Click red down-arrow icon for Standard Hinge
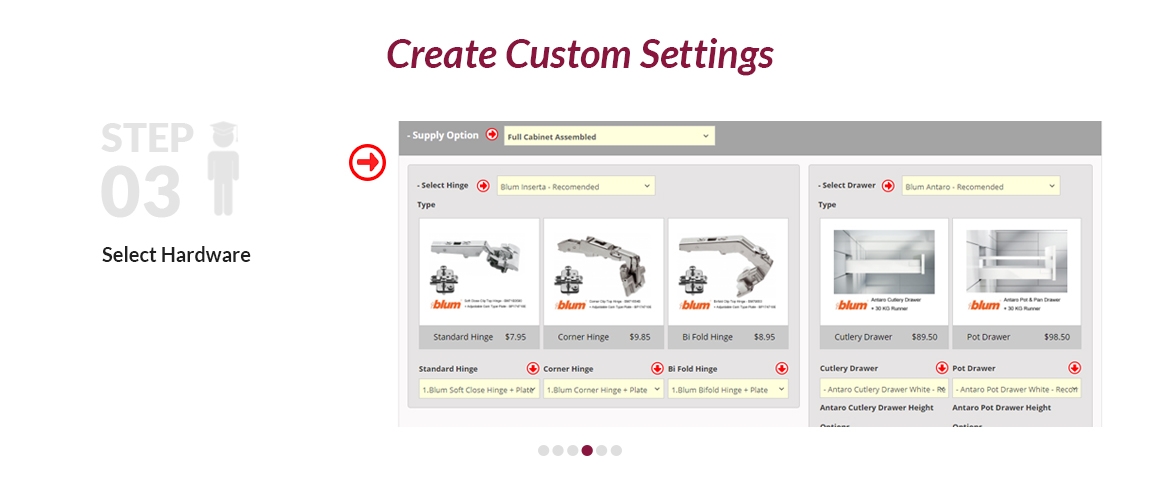This screenshot has width=1162, height=479. (533, 368)
